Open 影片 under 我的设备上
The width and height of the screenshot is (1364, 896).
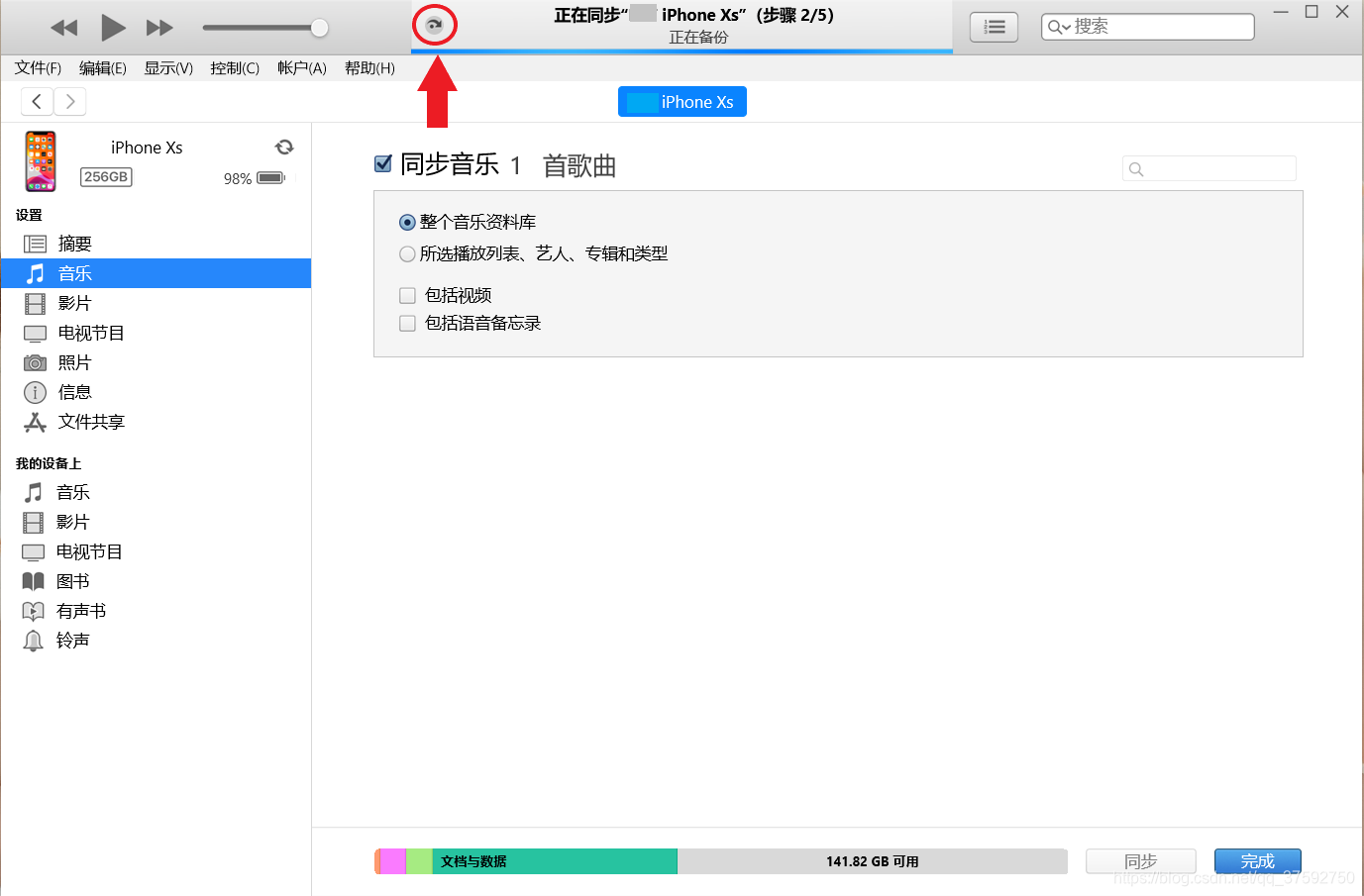coord(157,522)
